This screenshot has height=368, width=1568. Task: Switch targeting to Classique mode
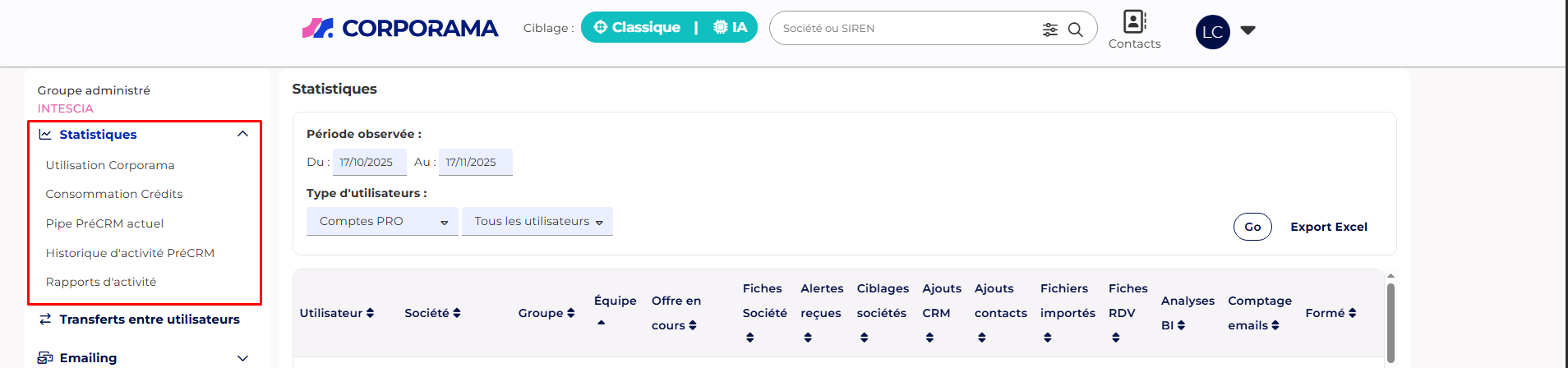click(638, 27)
